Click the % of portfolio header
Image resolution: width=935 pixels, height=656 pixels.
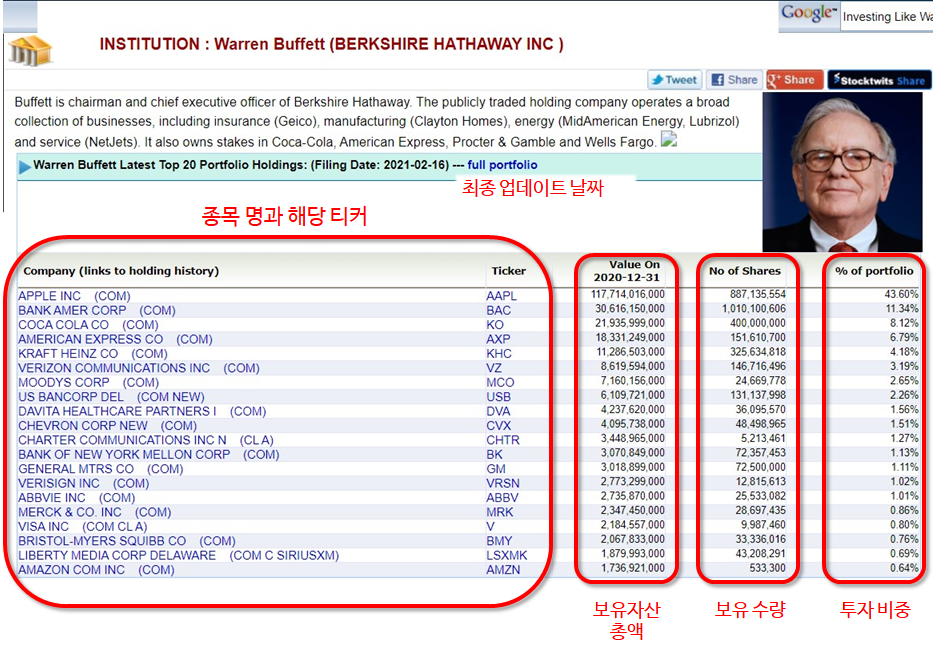(874, 271)
